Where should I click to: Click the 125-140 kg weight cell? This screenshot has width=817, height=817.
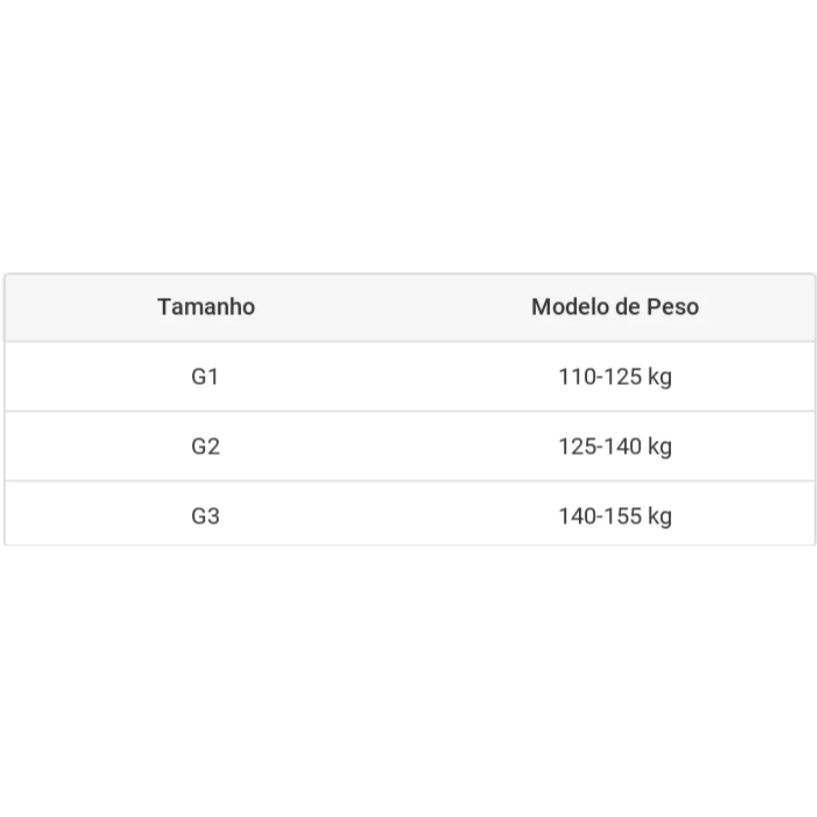(x=614, y=446)
